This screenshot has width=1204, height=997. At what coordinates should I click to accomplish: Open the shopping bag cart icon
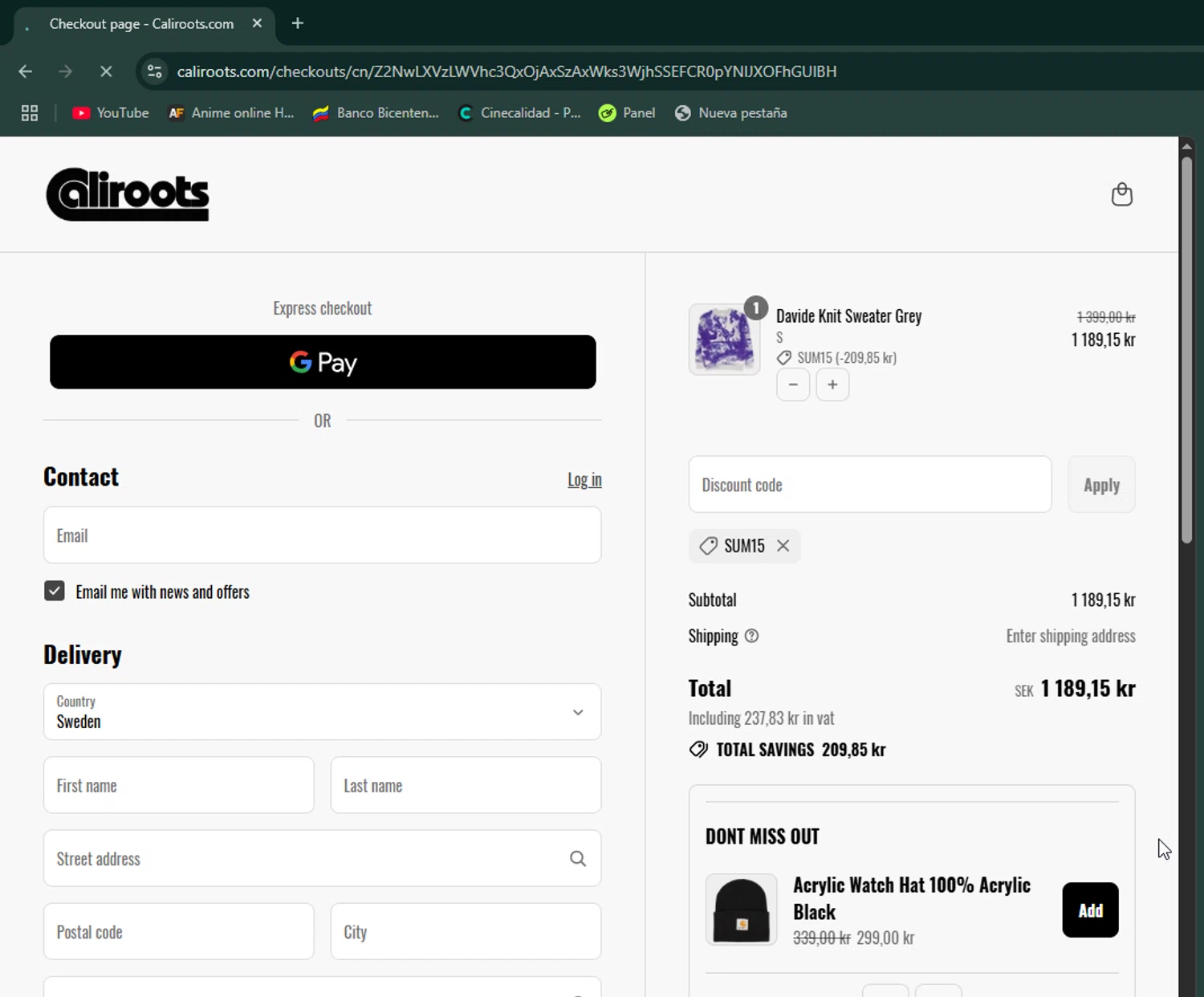coord(1121,194)
